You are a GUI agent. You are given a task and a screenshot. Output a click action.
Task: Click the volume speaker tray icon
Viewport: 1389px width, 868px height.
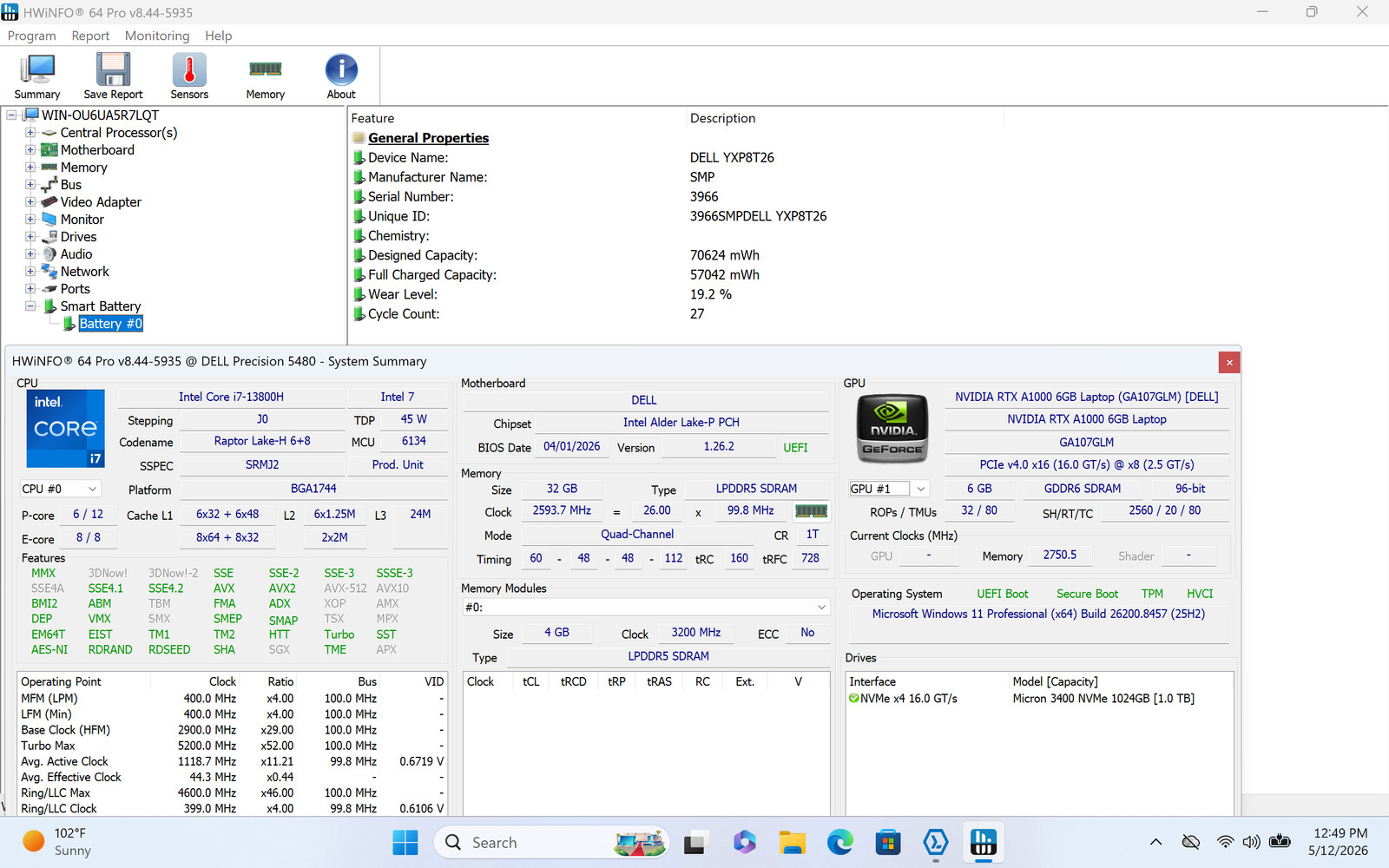1251,842
